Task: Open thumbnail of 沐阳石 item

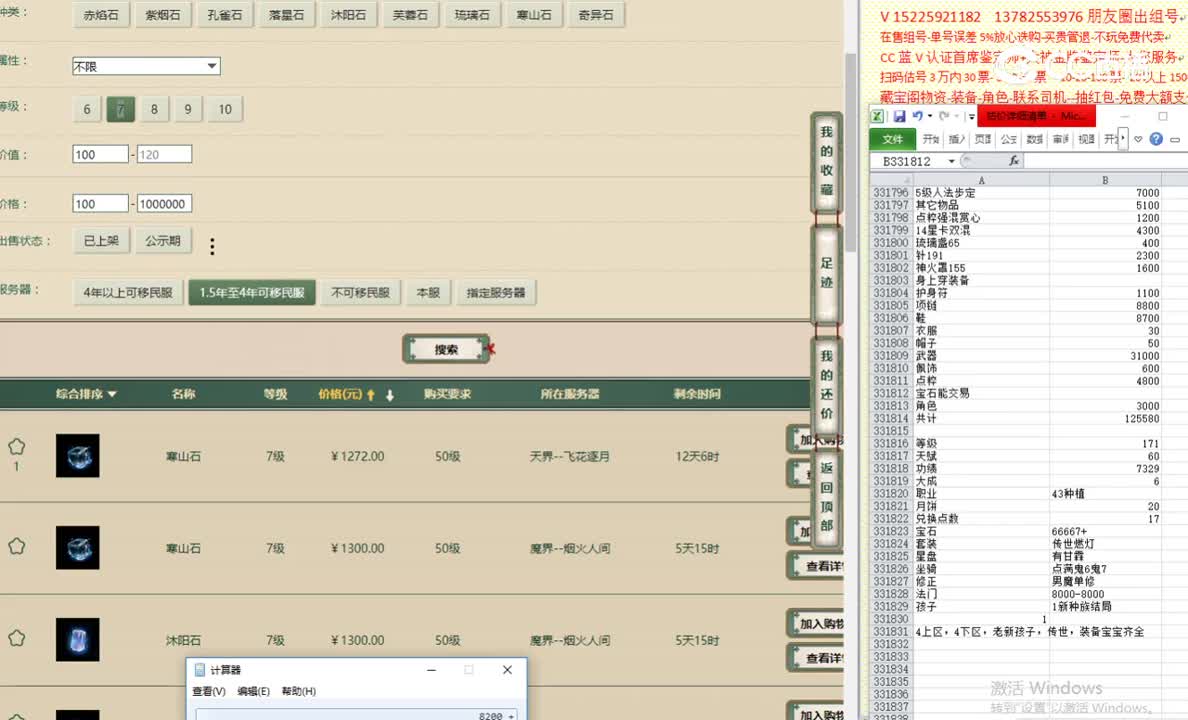Action: (x=77, y=640)
